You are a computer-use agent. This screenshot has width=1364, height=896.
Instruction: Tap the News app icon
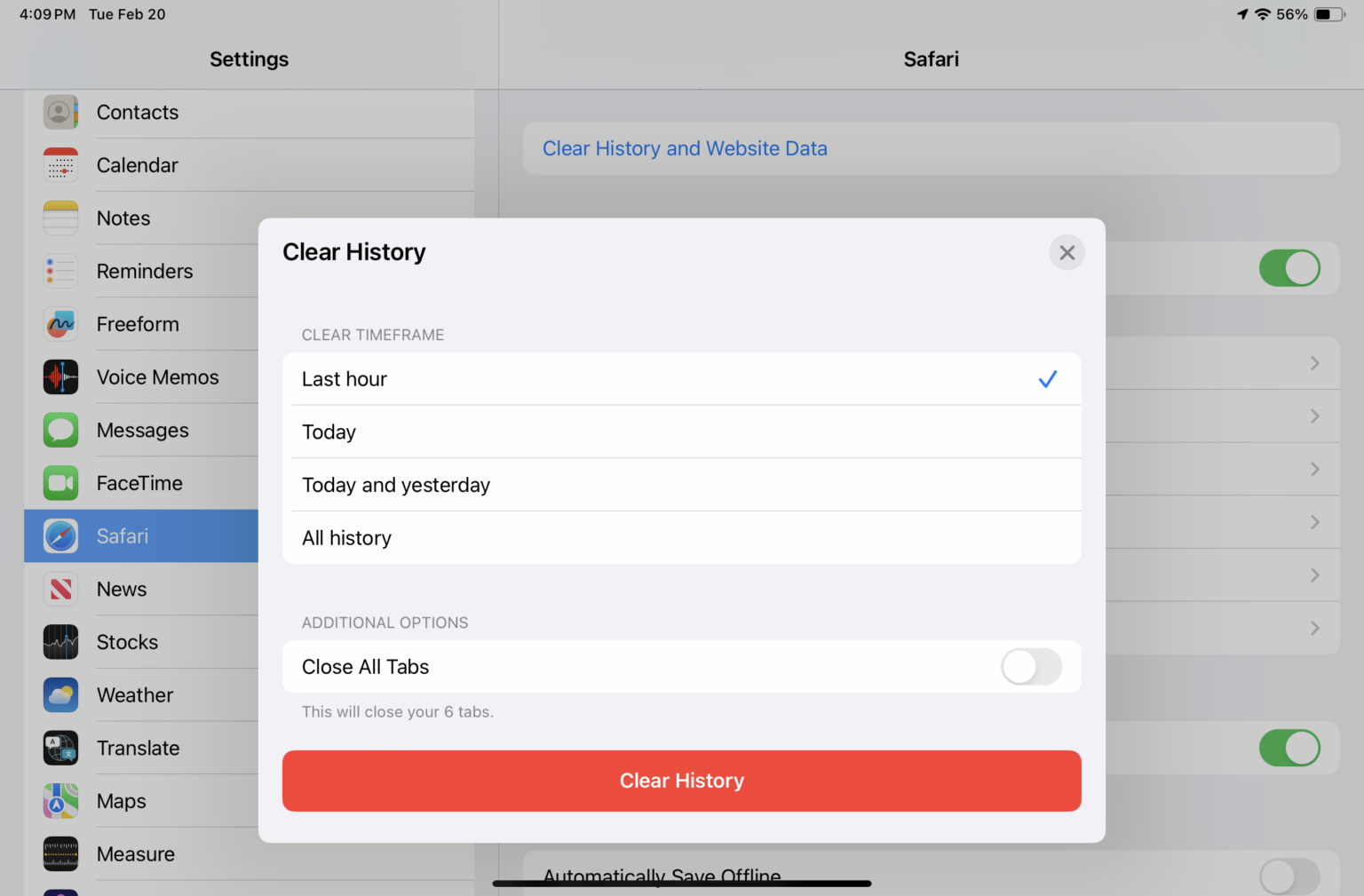(60, 589)
